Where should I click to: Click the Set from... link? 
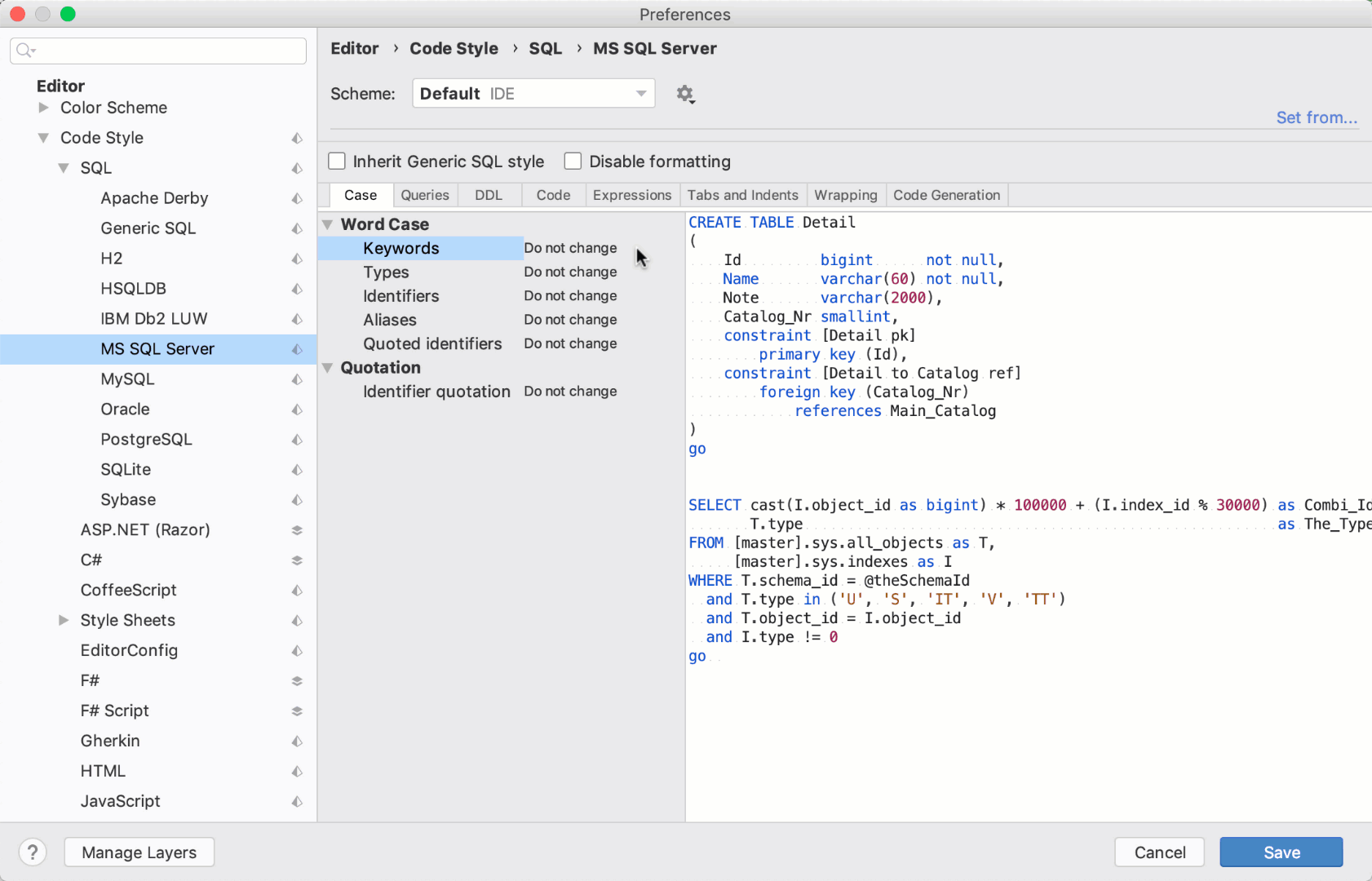coord(1317,117)
